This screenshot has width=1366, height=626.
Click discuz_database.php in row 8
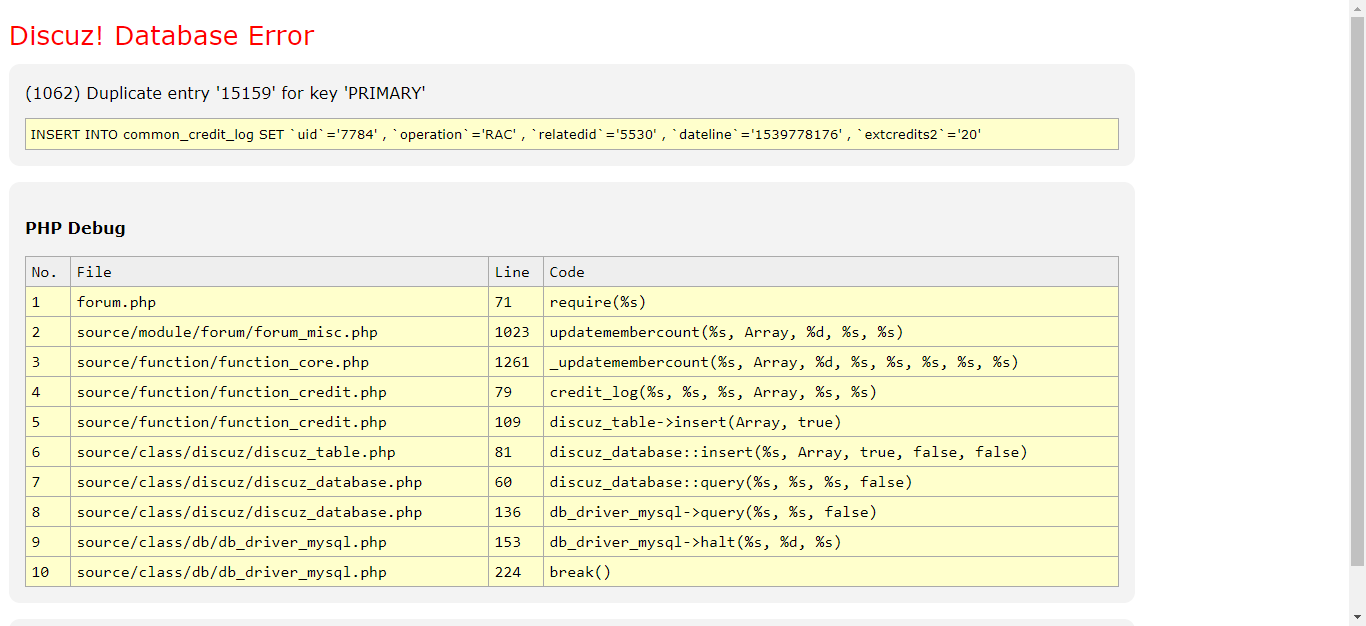[249, 512]
